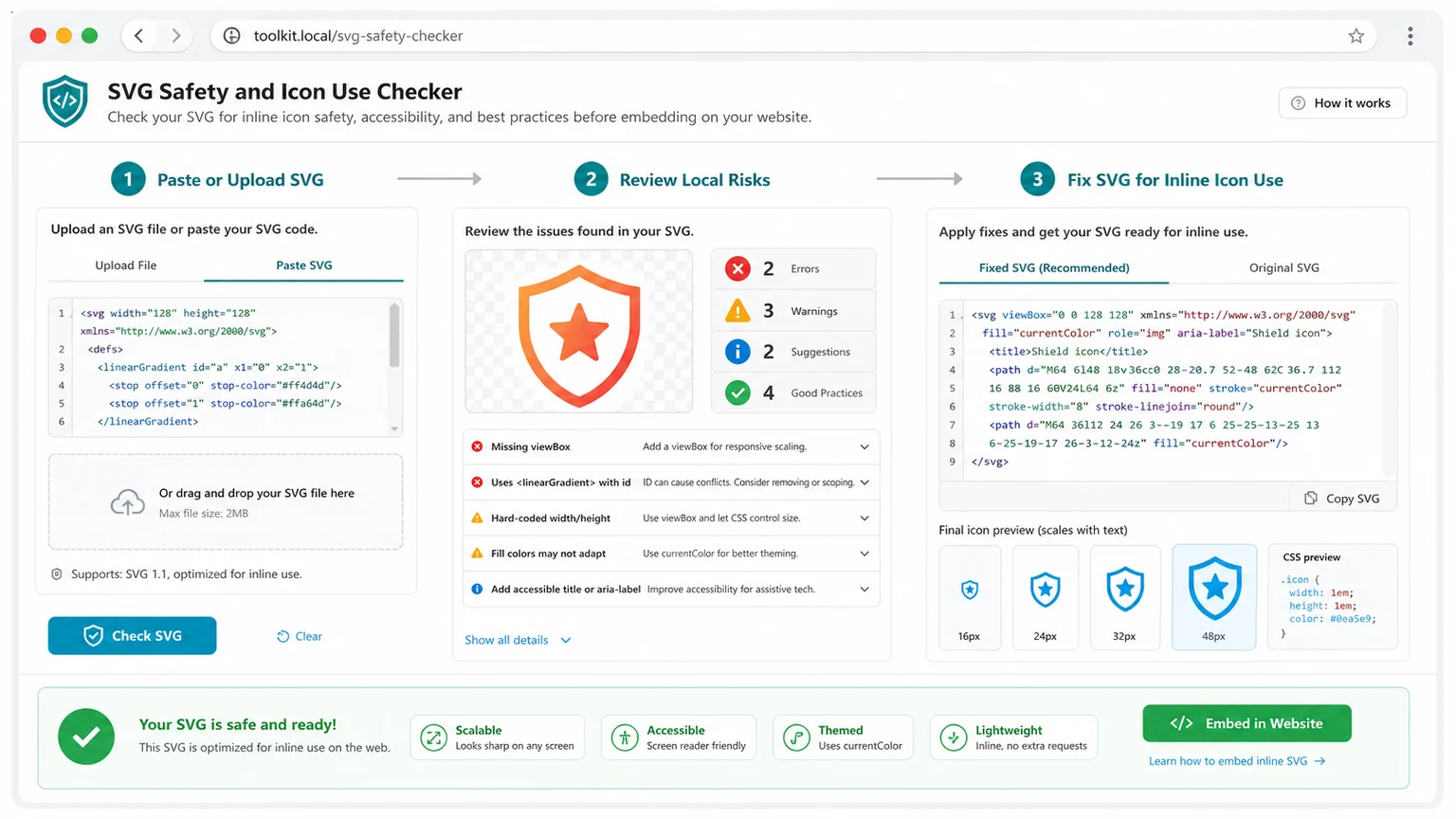Image resolution: width=1456 pixels, height=819 pixels.
Task: Select the Fixed SVG (Recommended) tab
Action: 1054,268
